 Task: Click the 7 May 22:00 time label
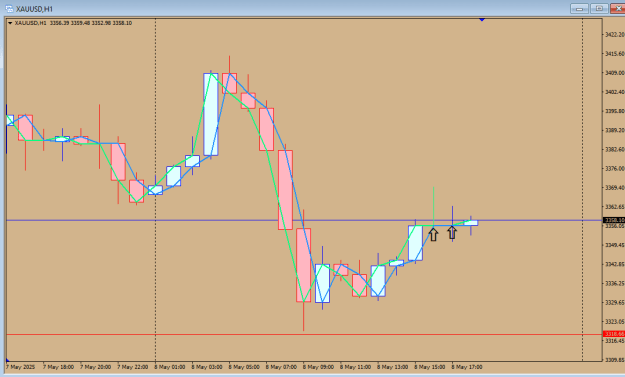click(133, 367)
